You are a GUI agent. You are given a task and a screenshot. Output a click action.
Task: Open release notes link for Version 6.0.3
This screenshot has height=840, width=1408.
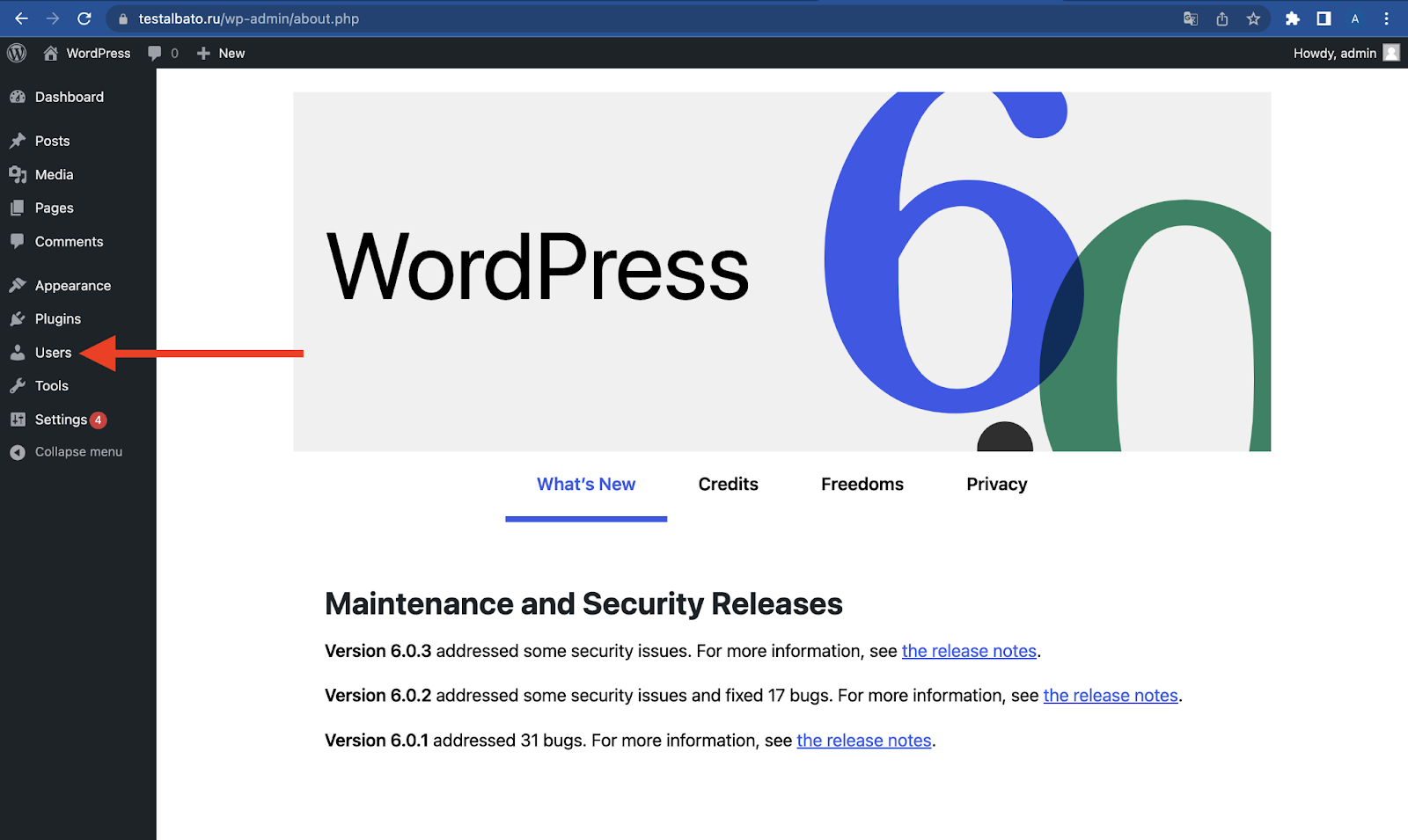click(x=969, y=652)
